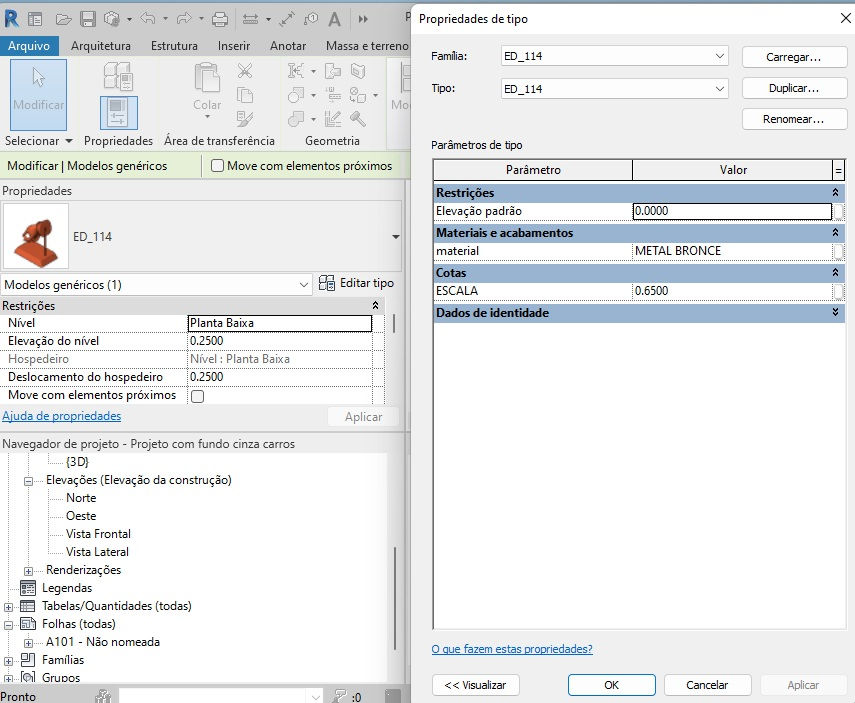Click the Revit R application logo
Viewport: 855px width, 703px height.
11,19
